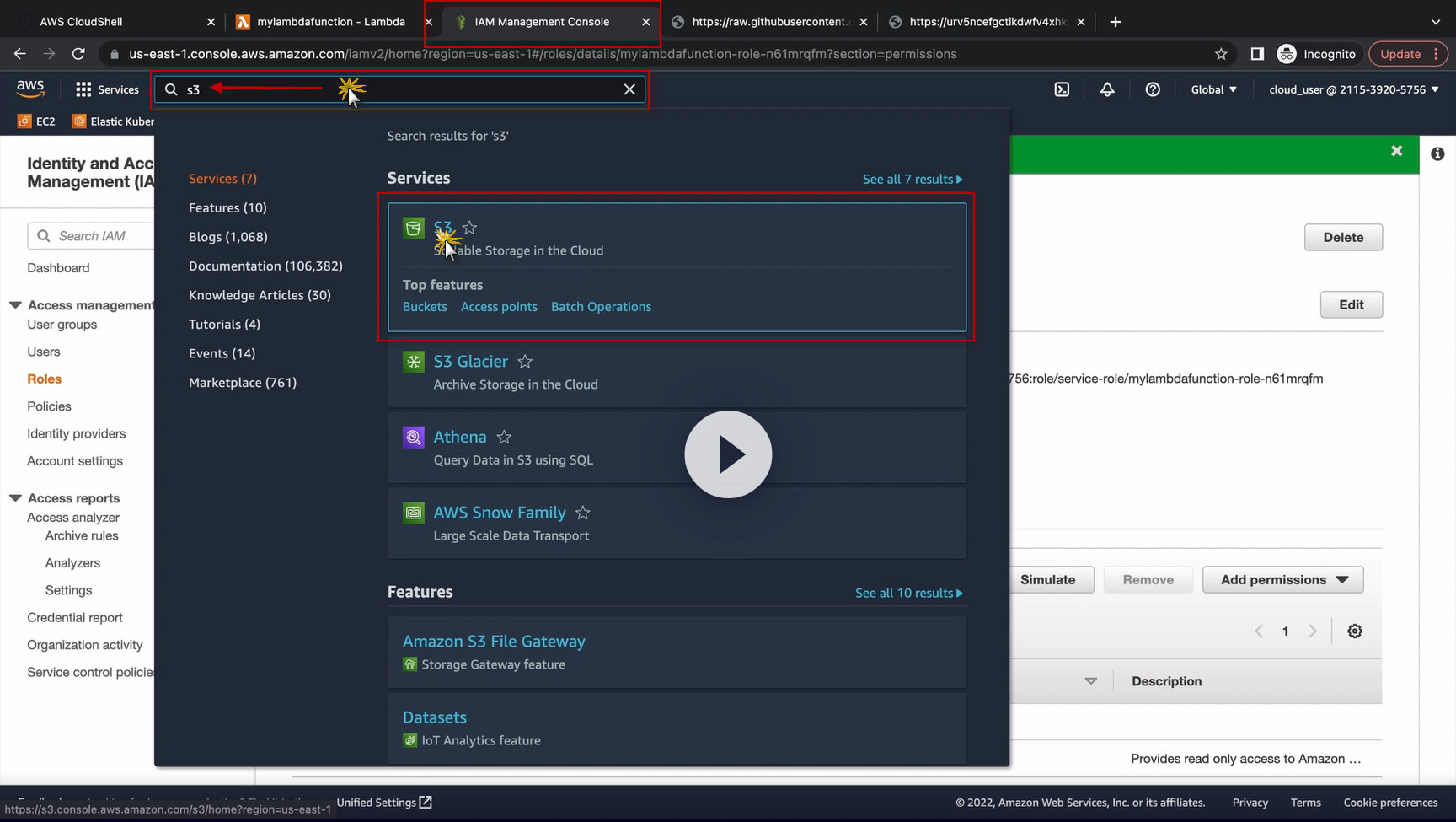1456x822 pixels.
Task: Clear the search box with X
Action: [629, 89]
